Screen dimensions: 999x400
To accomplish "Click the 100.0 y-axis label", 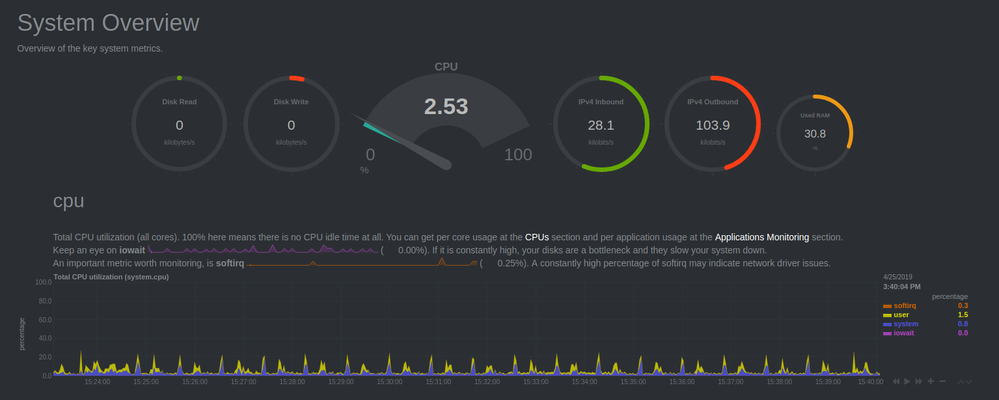I will pyautogui.click(x=43, y=282).
